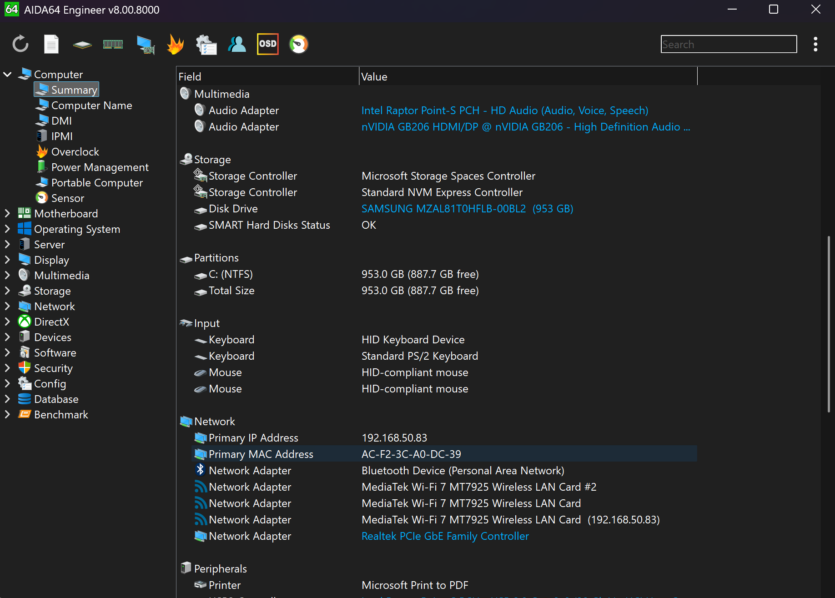The height and width of the screenshot is (598, 835).
Task: Click the Refresh toolbar icon
Action: coord(20,44)
